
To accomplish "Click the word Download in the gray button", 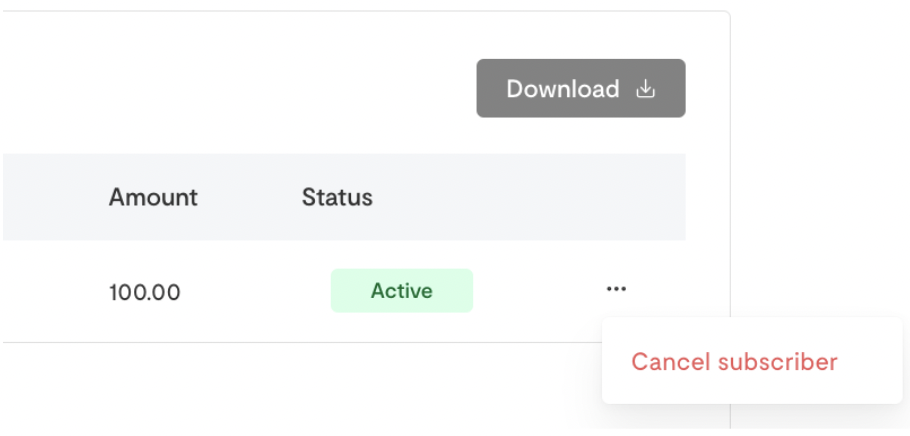I will (x=563, y=89).
